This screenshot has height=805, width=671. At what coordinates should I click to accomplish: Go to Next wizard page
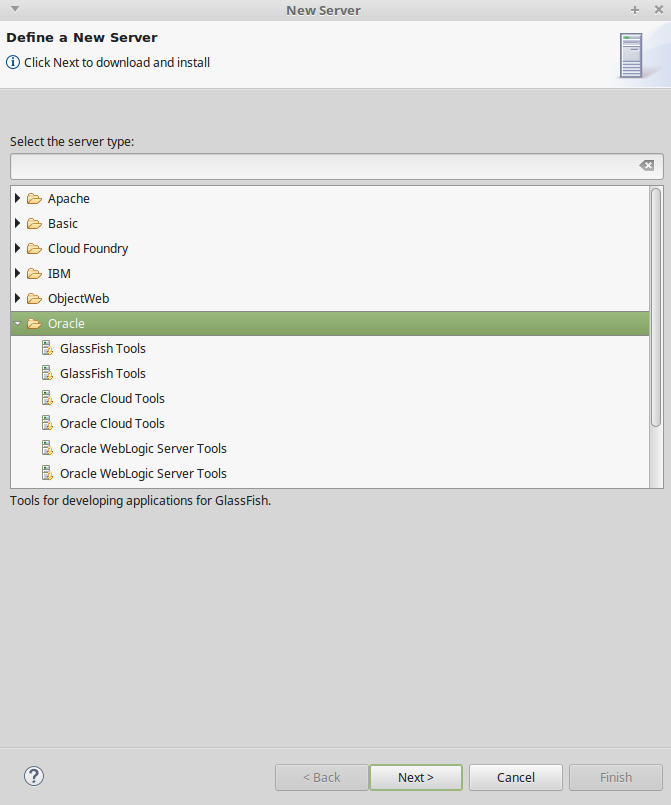[x=416, y=777]
